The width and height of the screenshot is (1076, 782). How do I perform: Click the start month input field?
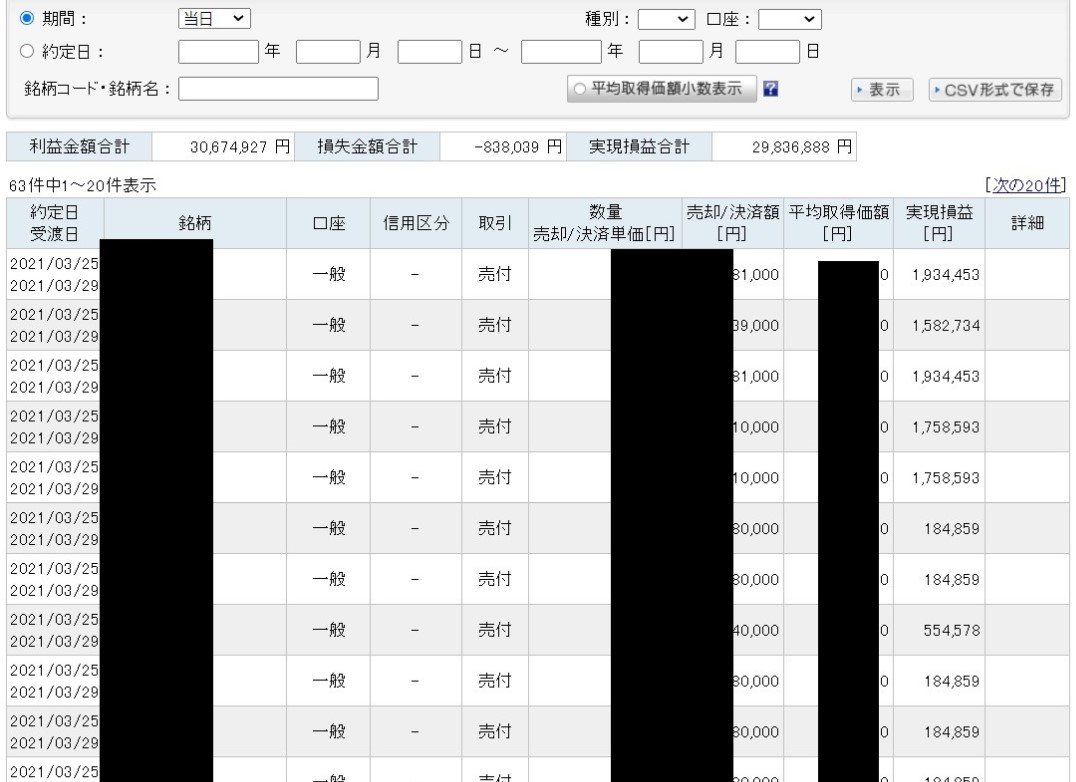(x=328, y=52)
